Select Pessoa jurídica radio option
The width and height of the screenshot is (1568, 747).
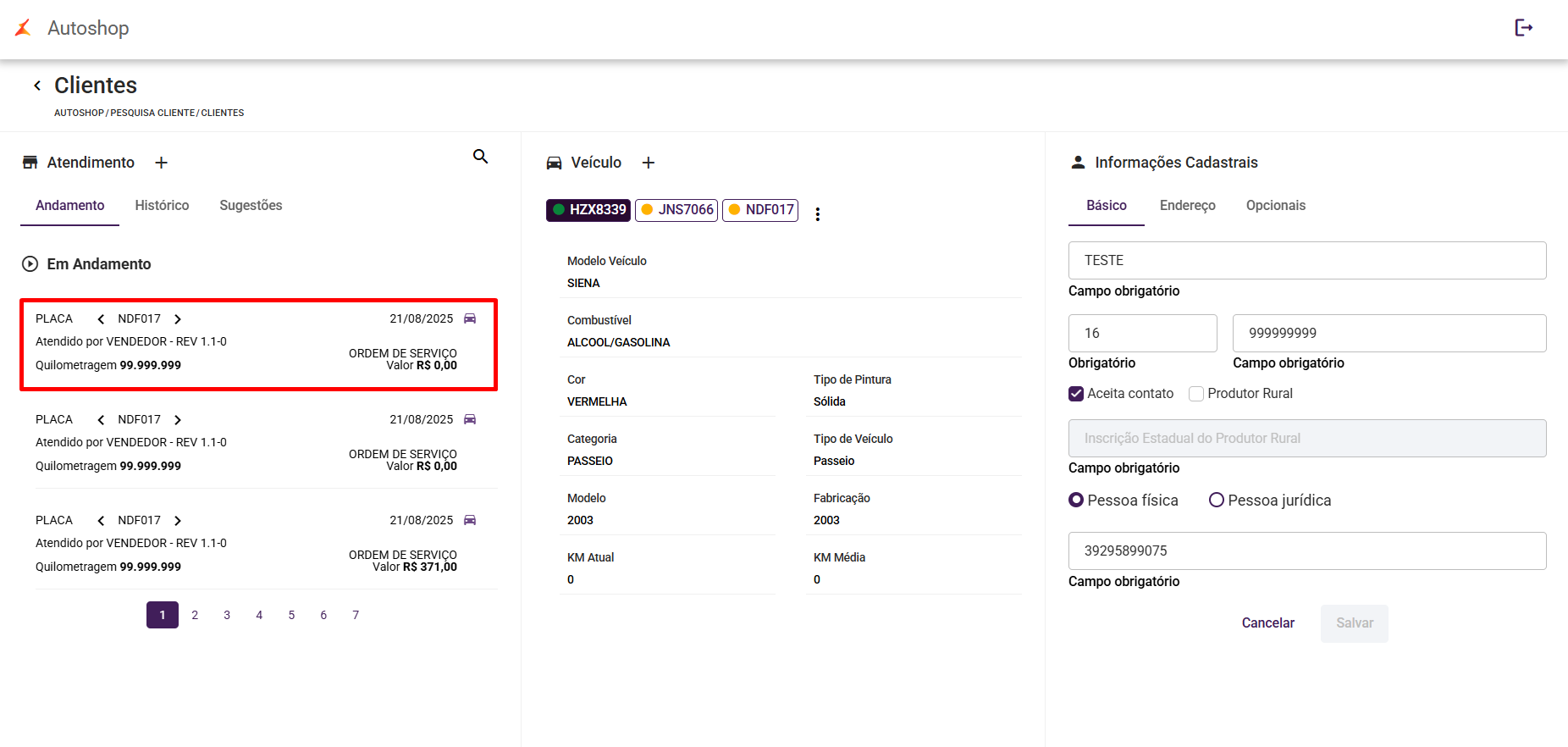(x=1217, y=501)
